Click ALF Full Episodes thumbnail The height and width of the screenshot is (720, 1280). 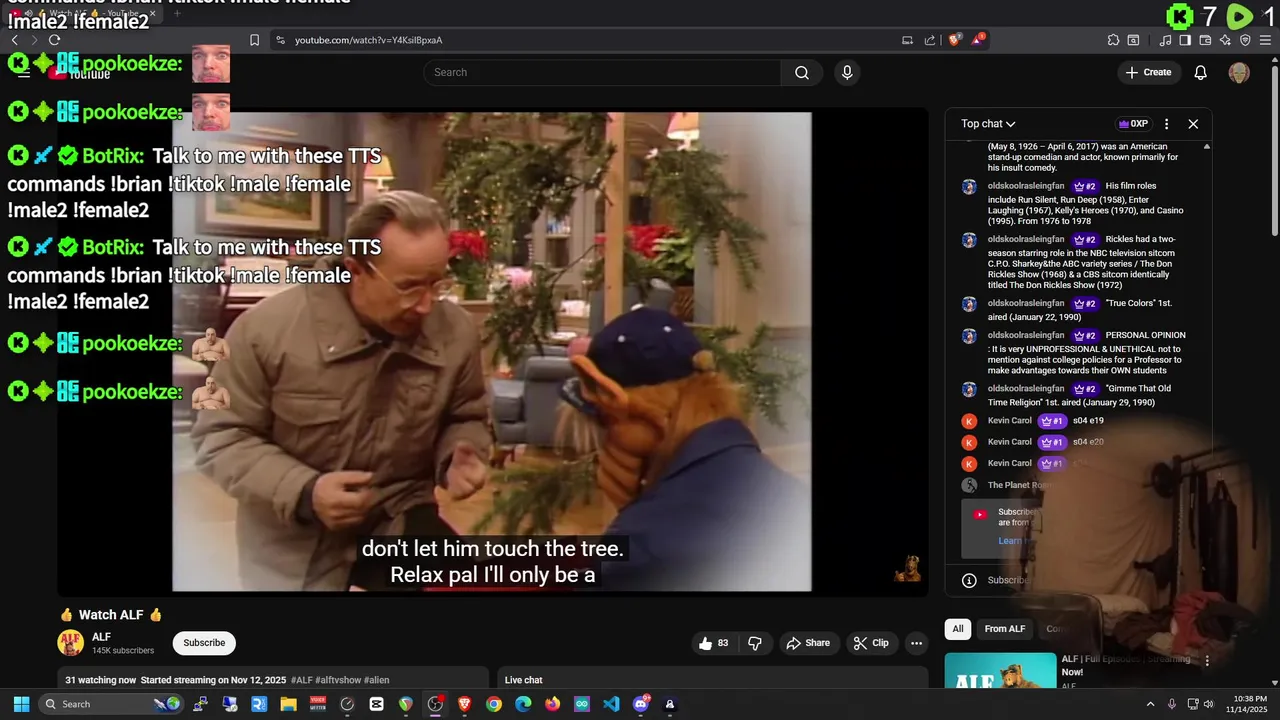pyautogui.click(x=1000, y=671)
